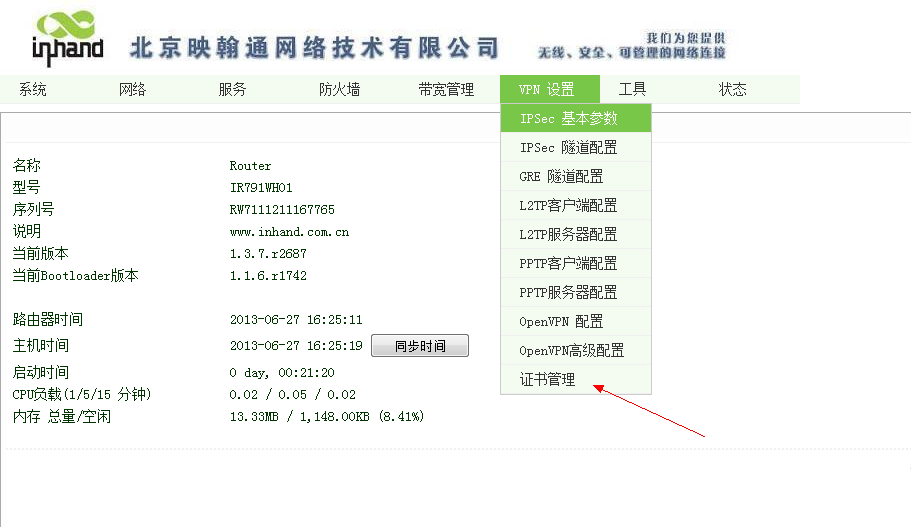Open the 带宽管理 menu
911x527 pixels.
(x=446, y=90)
